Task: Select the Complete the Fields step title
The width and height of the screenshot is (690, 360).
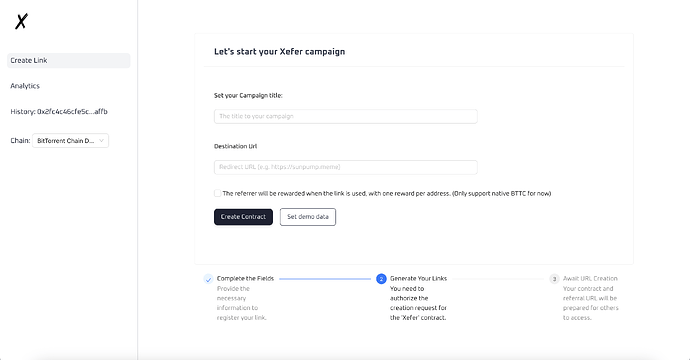Action: [x=245, y=279]
